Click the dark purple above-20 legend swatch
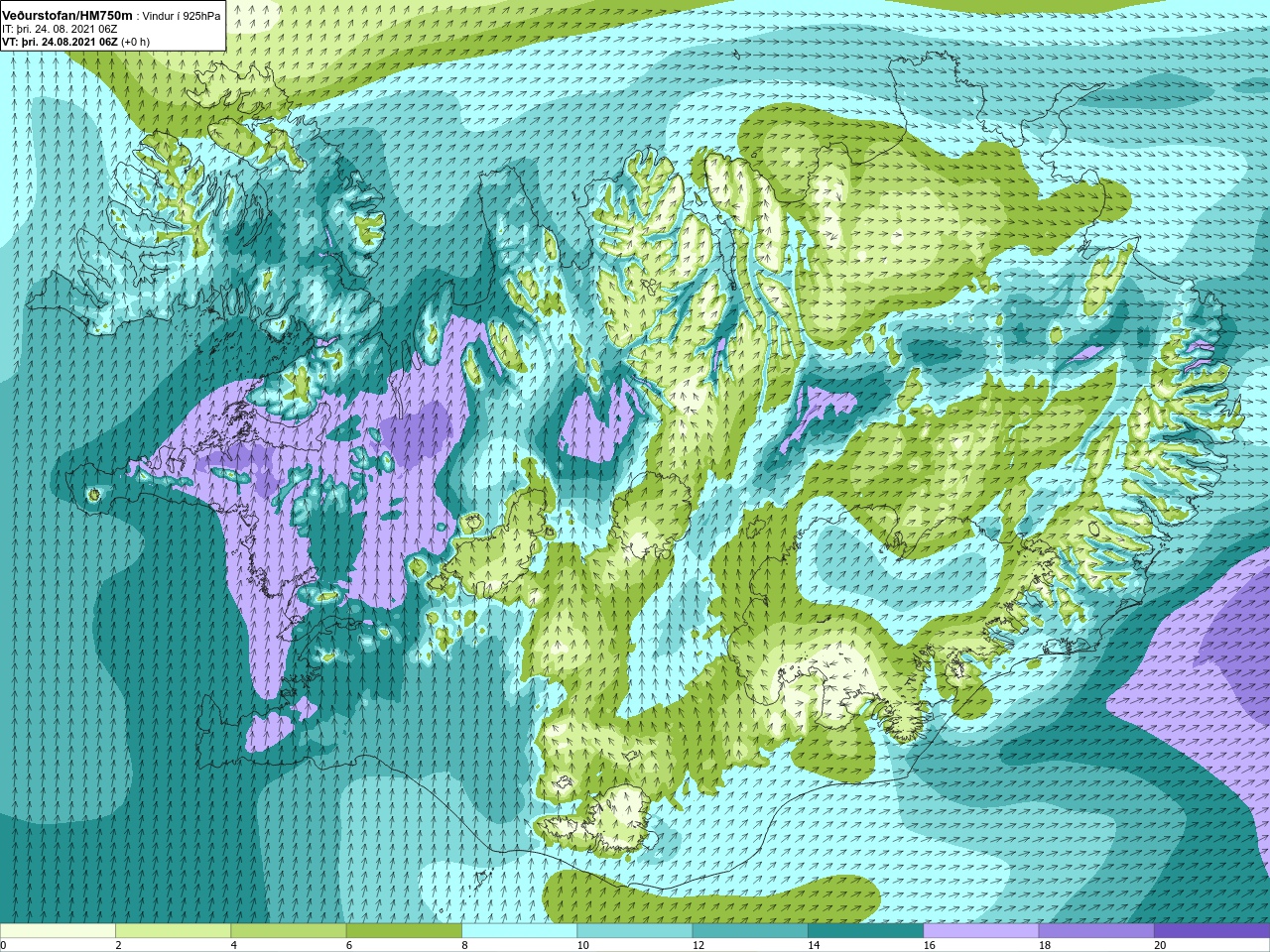The image size is (1270, 952). [x=1211, y=931]
